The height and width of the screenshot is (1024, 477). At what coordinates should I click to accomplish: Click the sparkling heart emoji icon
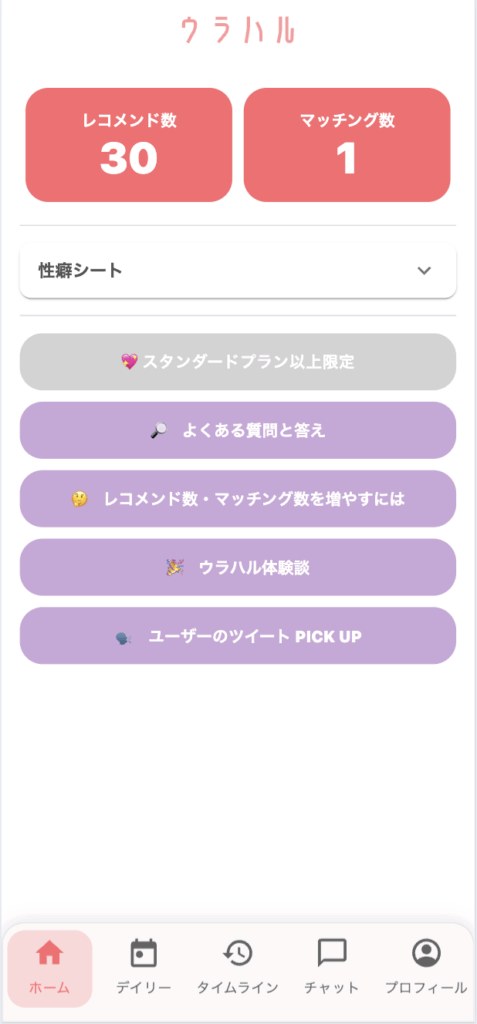click(x=129, y=362)
